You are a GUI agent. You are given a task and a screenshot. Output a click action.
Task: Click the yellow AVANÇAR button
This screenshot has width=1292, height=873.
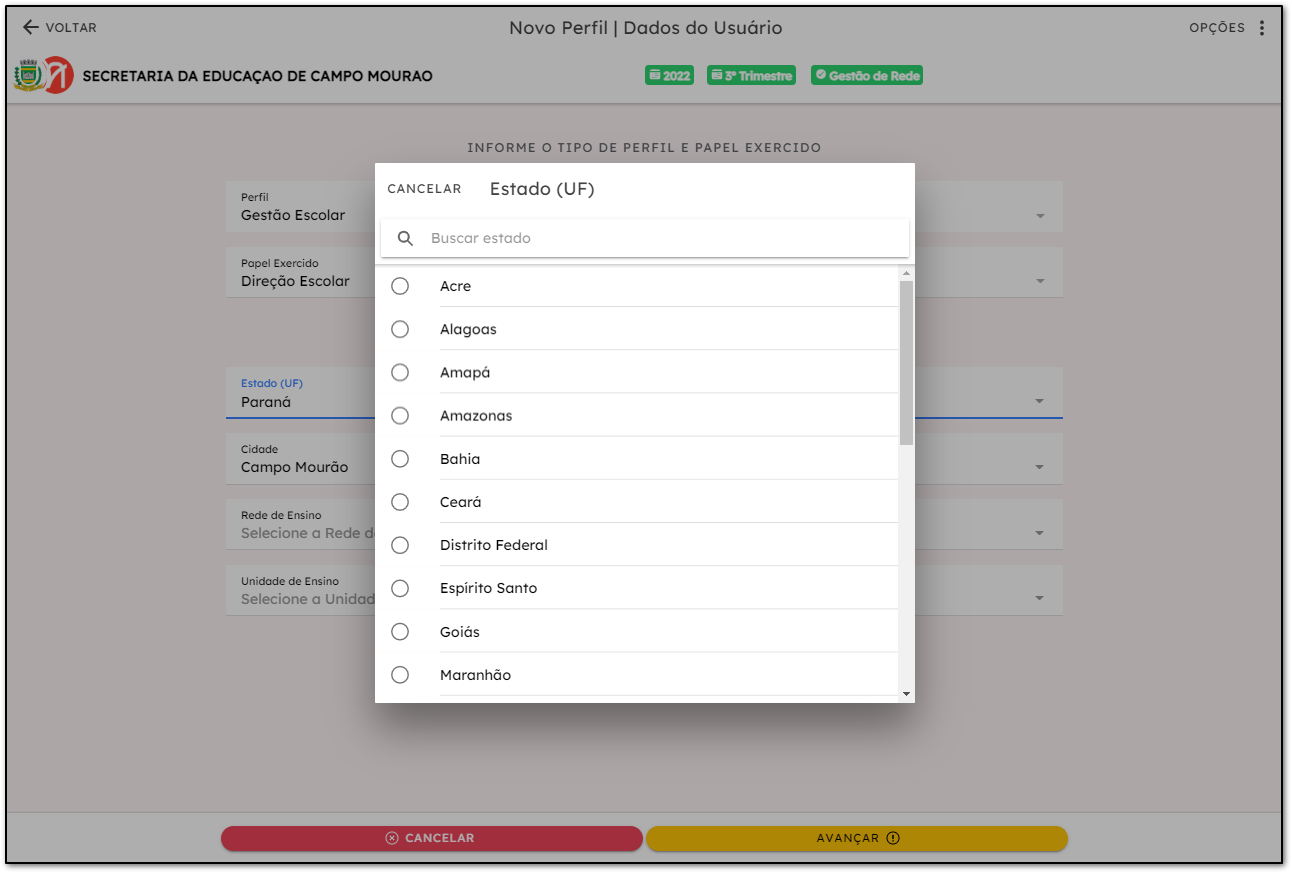[857, 838]
